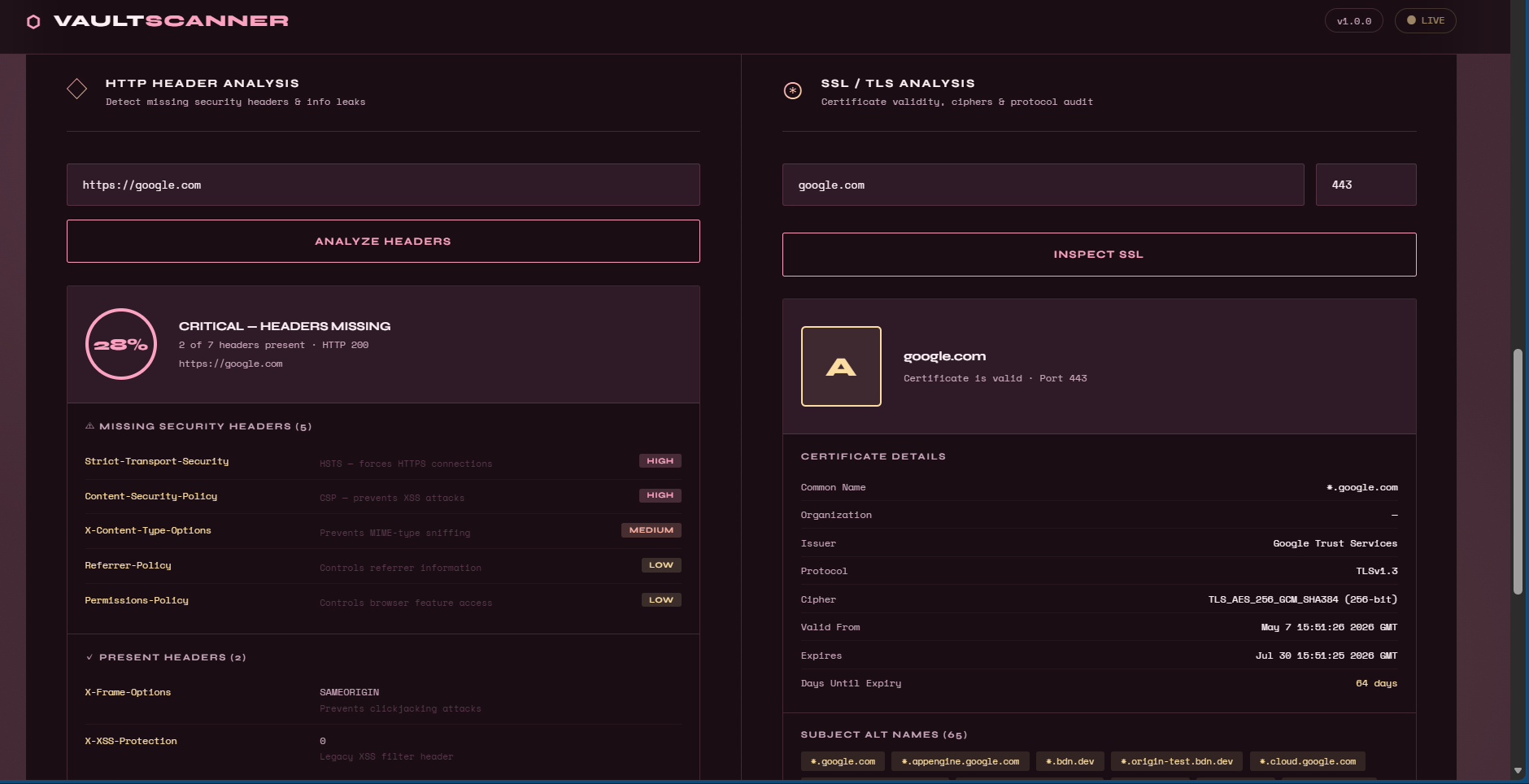
Task: Click the TLSv1.3 protocol value
Action: 1377,571
